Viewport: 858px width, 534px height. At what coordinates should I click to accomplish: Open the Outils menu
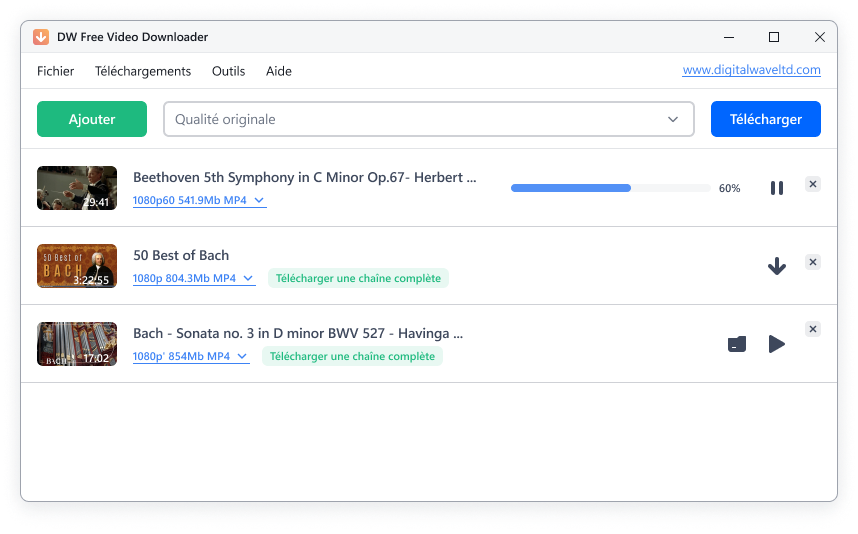tap(228, 71)
